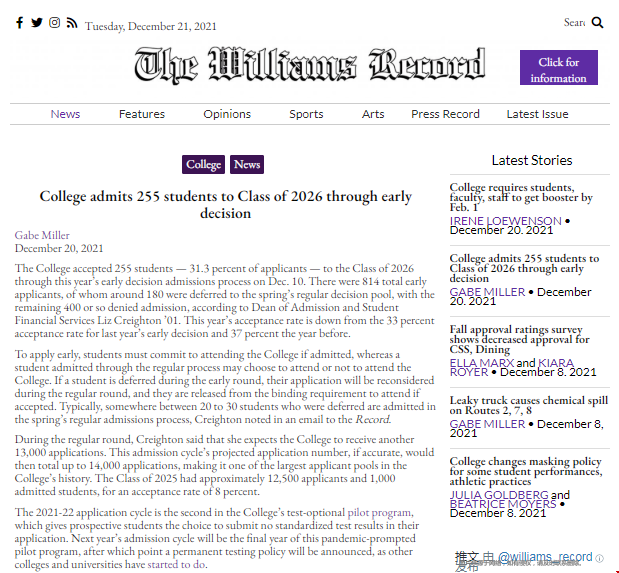Open the RSS feed icon
Viewport: 619px width, 573px height.
72,23
